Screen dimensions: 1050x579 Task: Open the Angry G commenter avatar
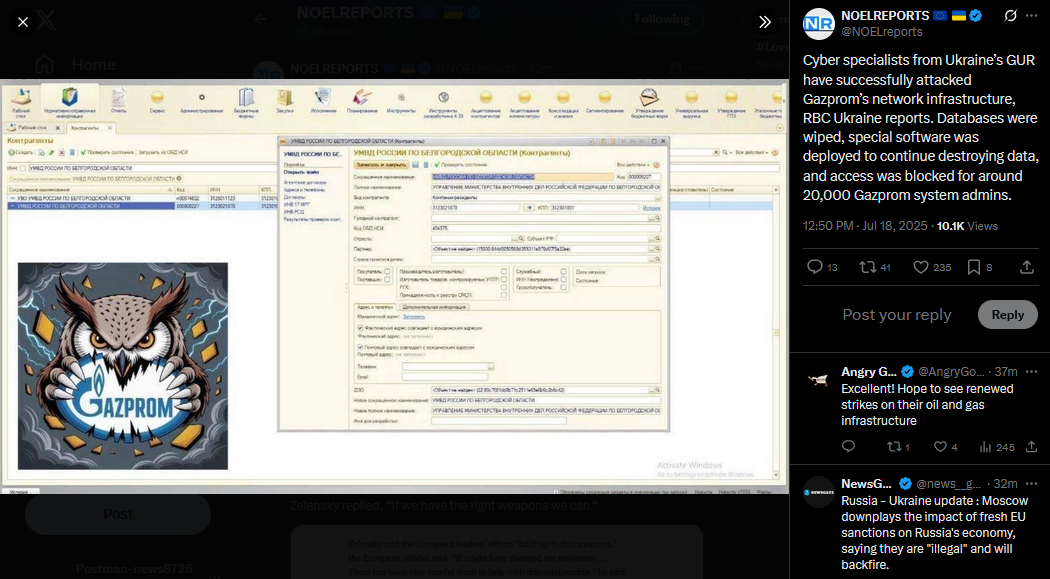coord(818,380)
